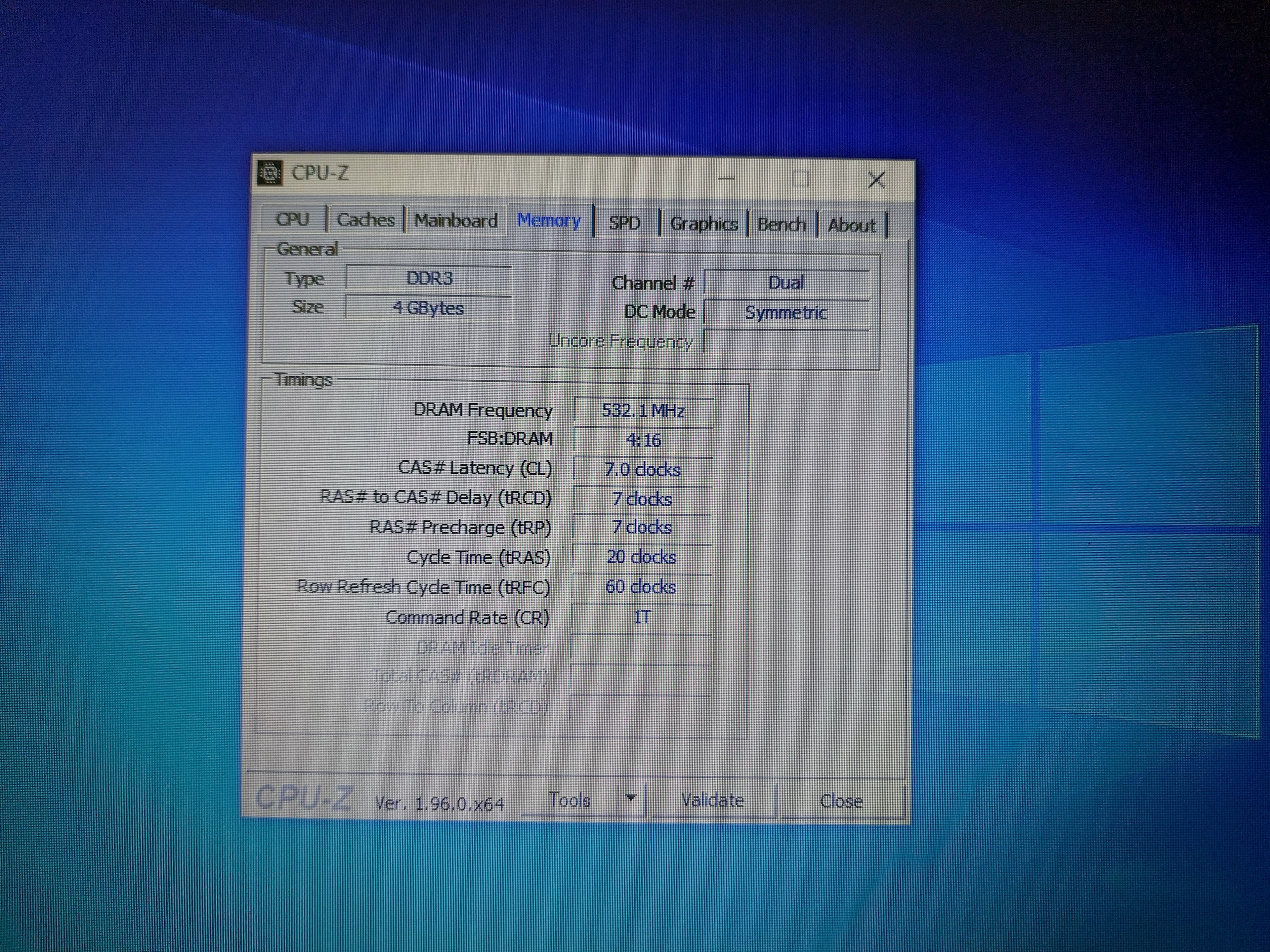
Task: Select the Bench tab
Action: 782,224
